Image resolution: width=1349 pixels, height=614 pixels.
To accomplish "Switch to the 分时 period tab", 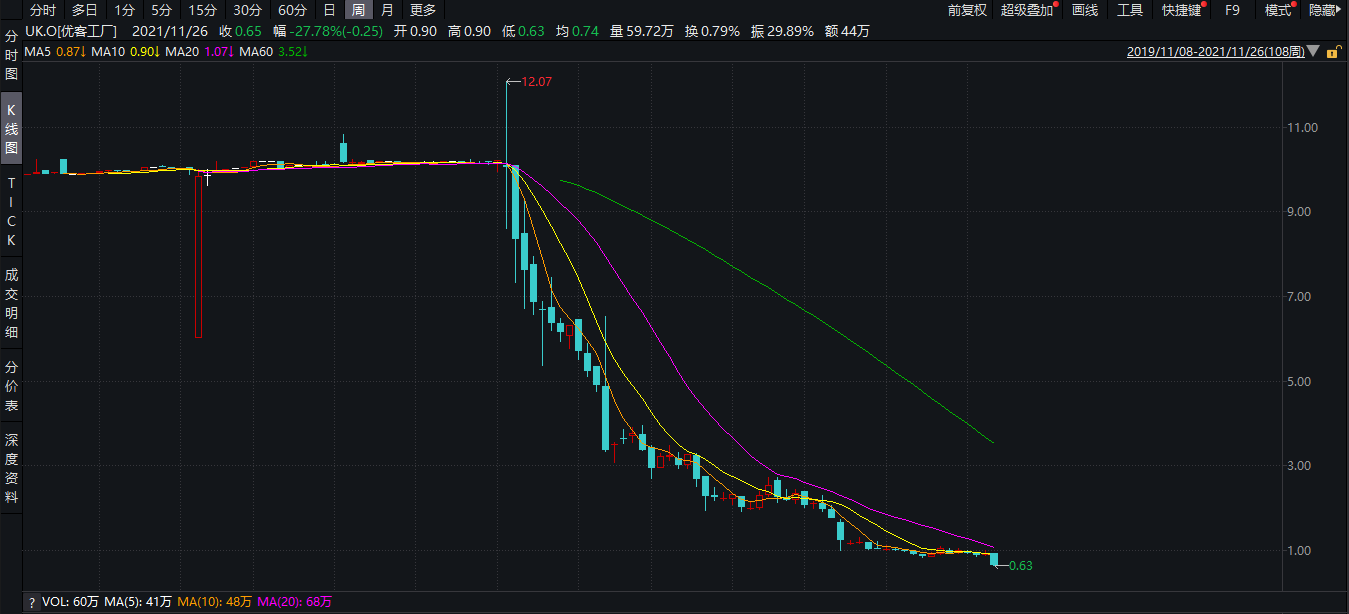I will [x=43, y=10].
